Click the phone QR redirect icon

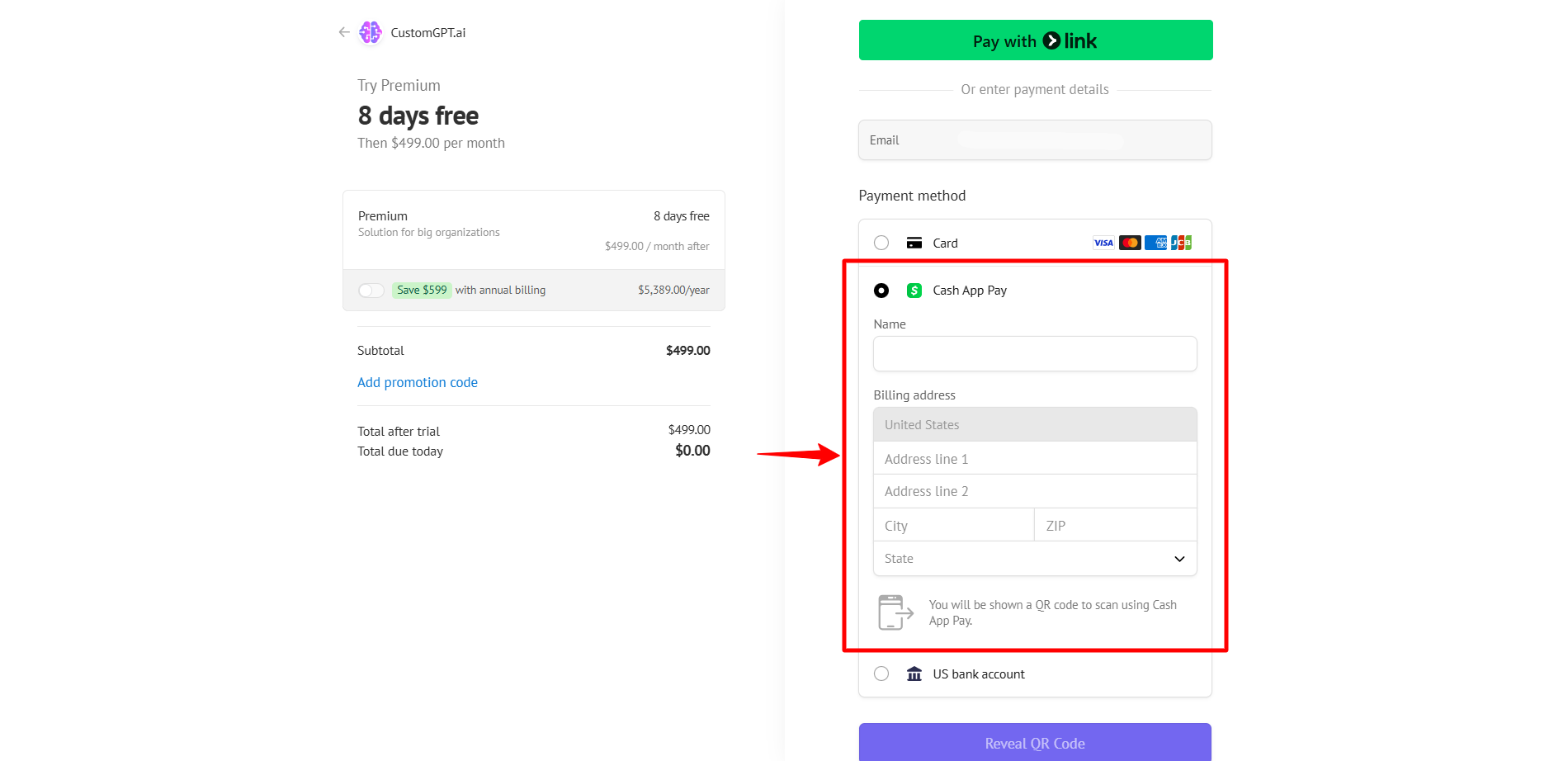click(x=895, y=612)
